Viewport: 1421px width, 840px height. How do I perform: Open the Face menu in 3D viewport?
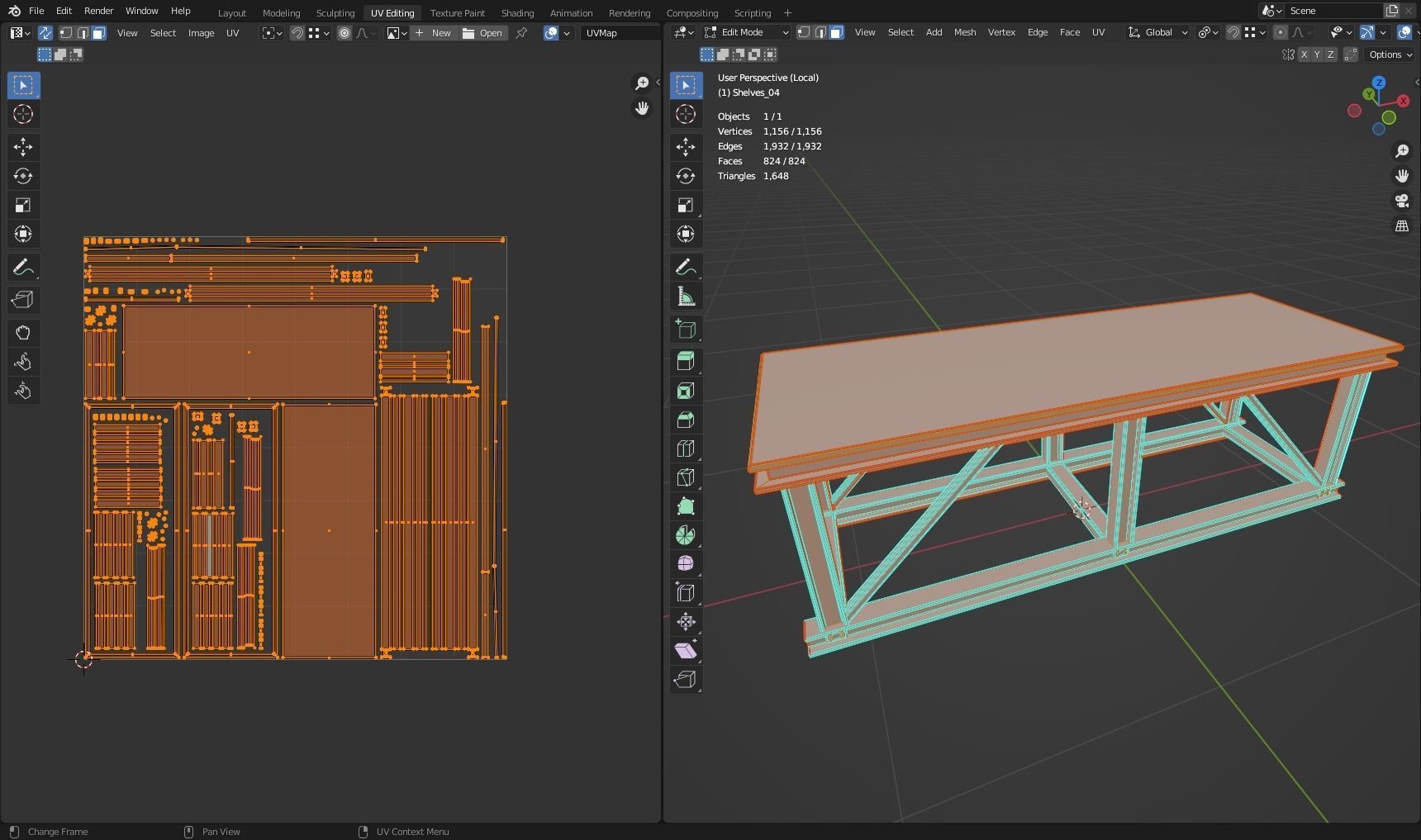pos(1070,32)
